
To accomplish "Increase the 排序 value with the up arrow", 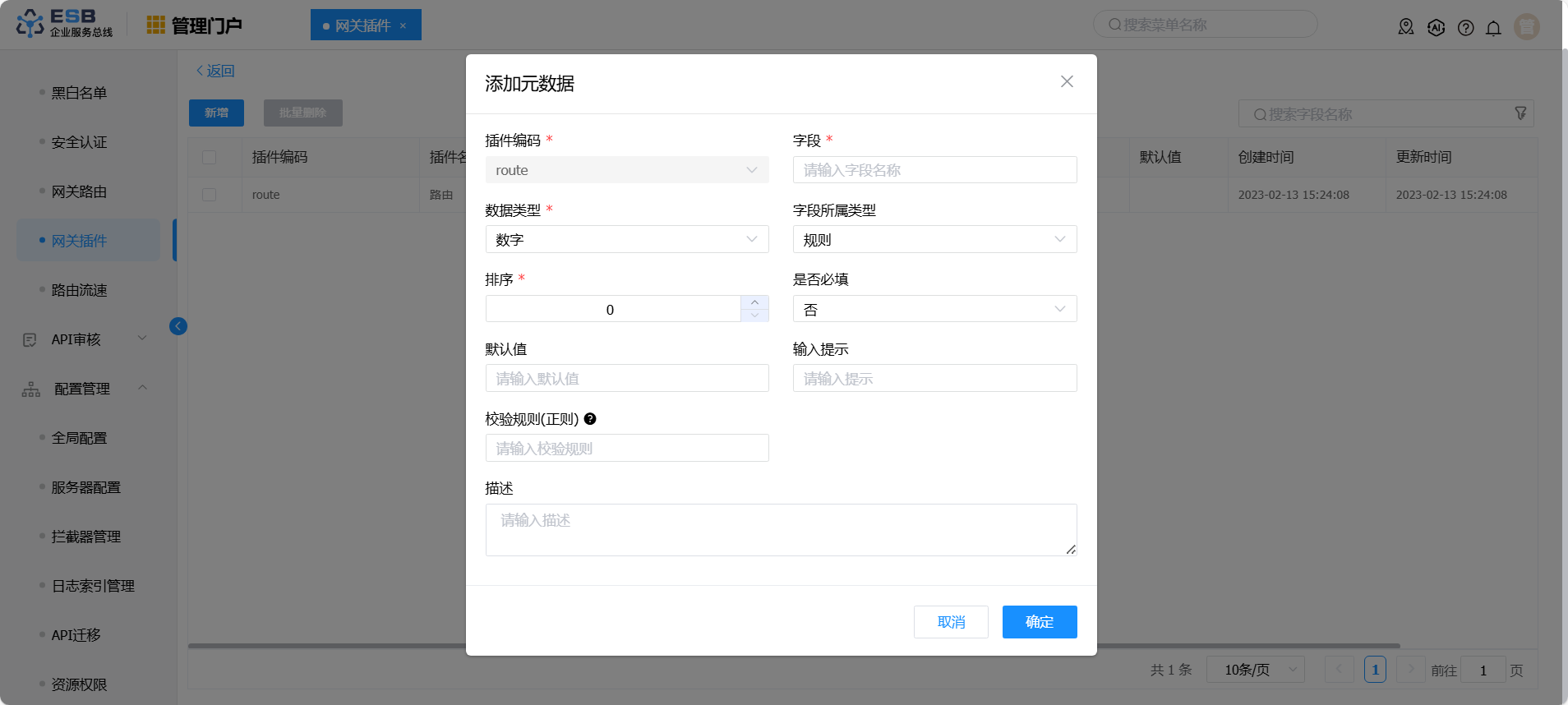I will (754, 302).
